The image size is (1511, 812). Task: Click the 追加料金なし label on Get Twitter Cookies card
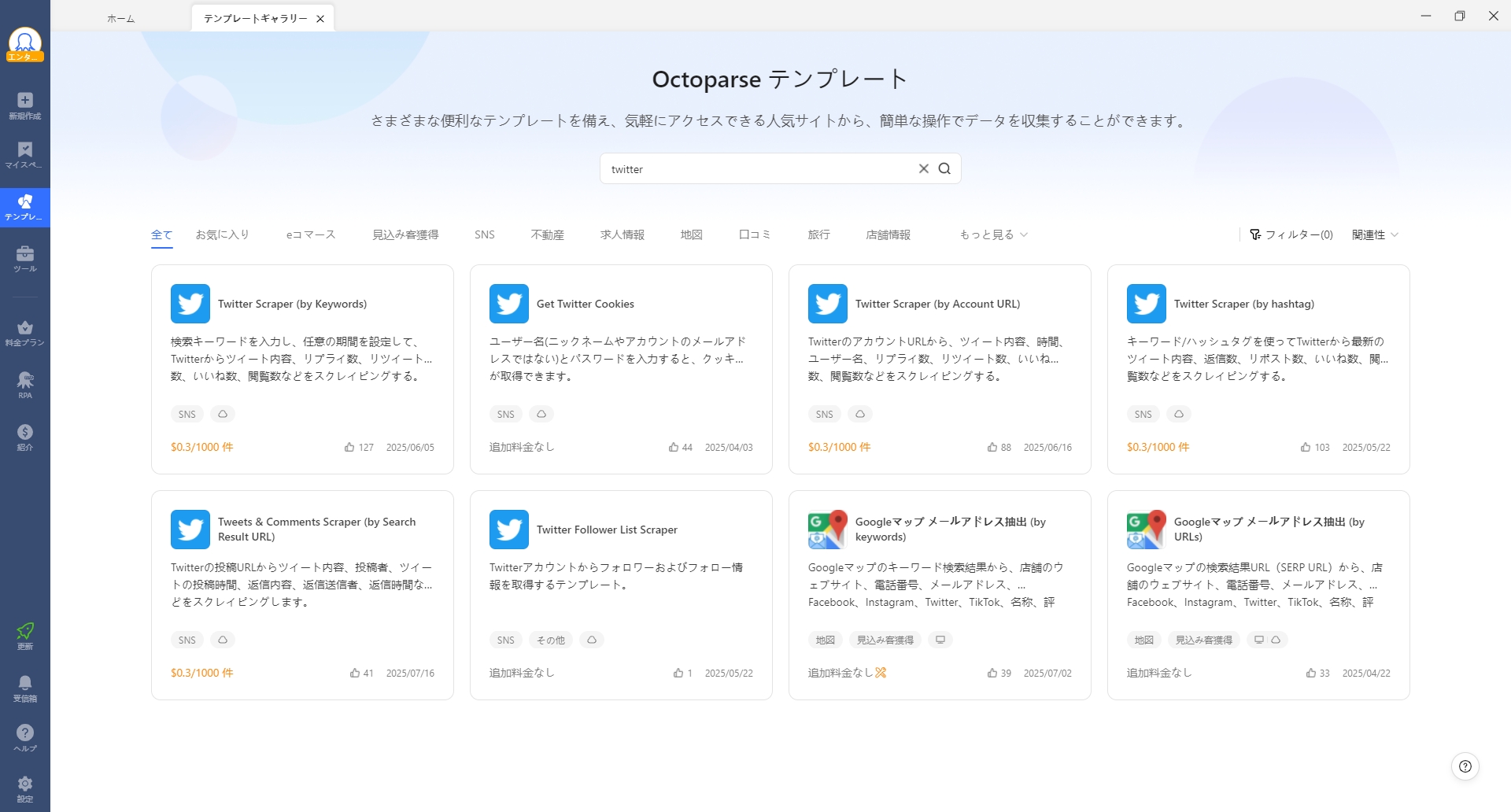(x=522, y=447)
